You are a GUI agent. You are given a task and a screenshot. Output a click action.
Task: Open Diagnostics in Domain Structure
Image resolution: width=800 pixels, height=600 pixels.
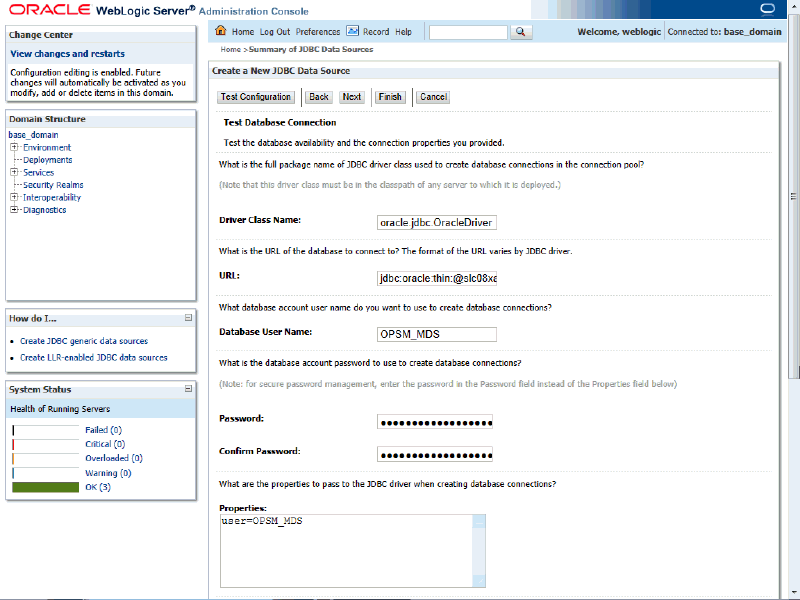click(44, 210)
